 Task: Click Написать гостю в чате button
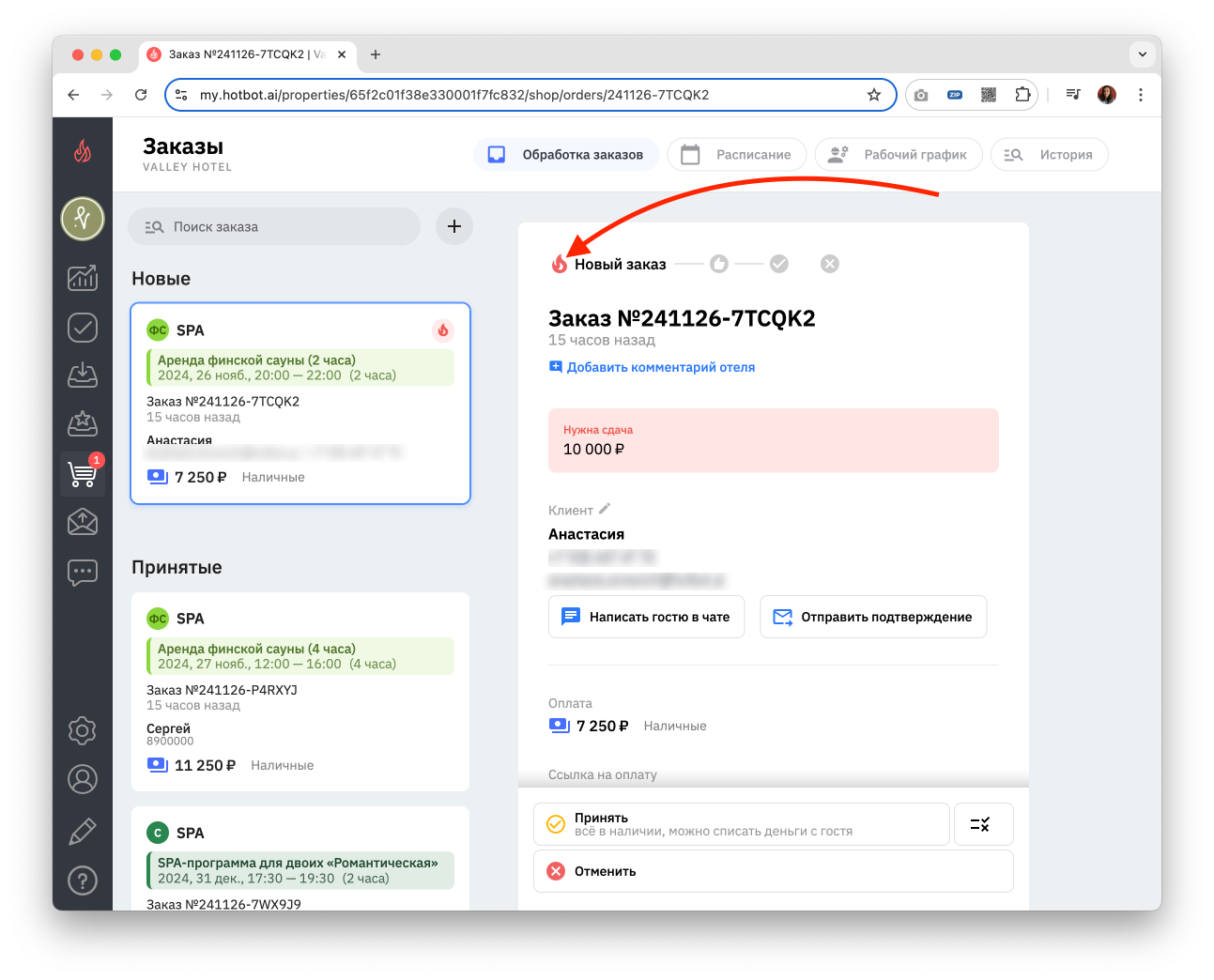[647, 617]
